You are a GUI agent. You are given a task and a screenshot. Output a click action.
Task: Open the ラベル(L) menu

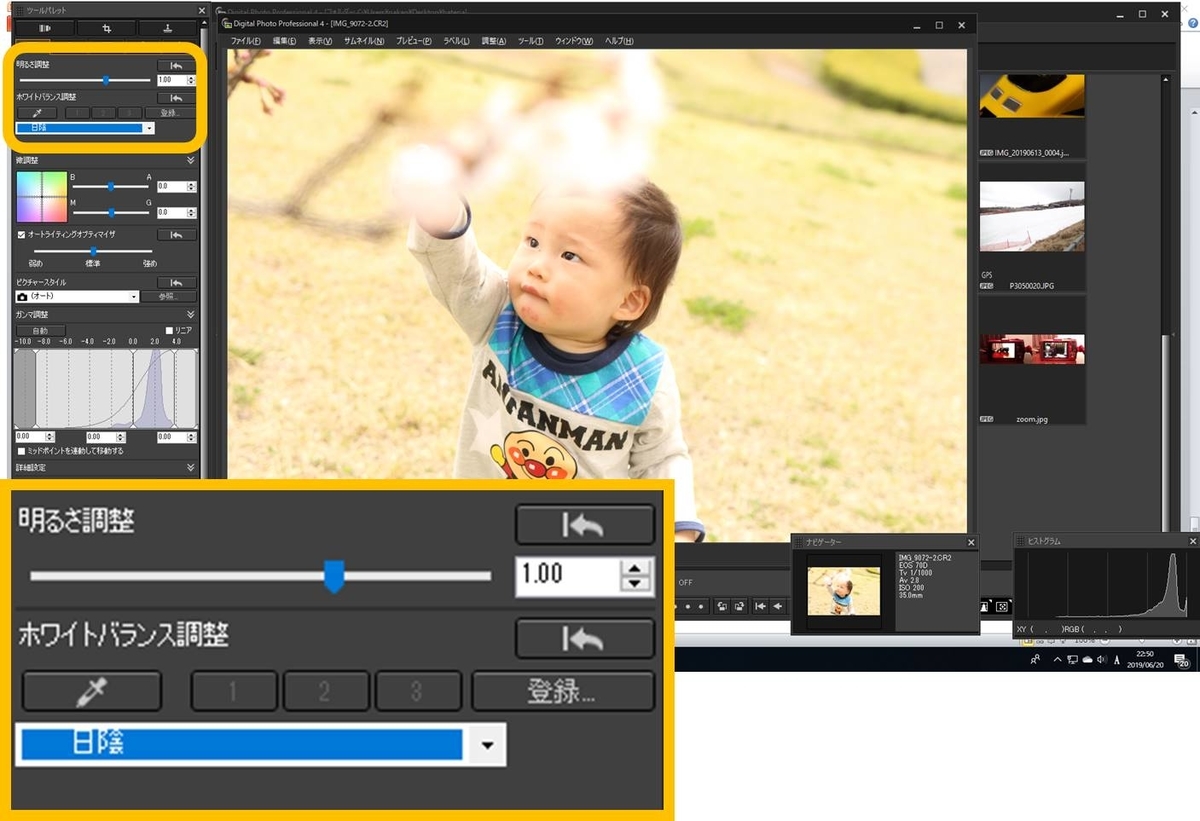(457, 41)
